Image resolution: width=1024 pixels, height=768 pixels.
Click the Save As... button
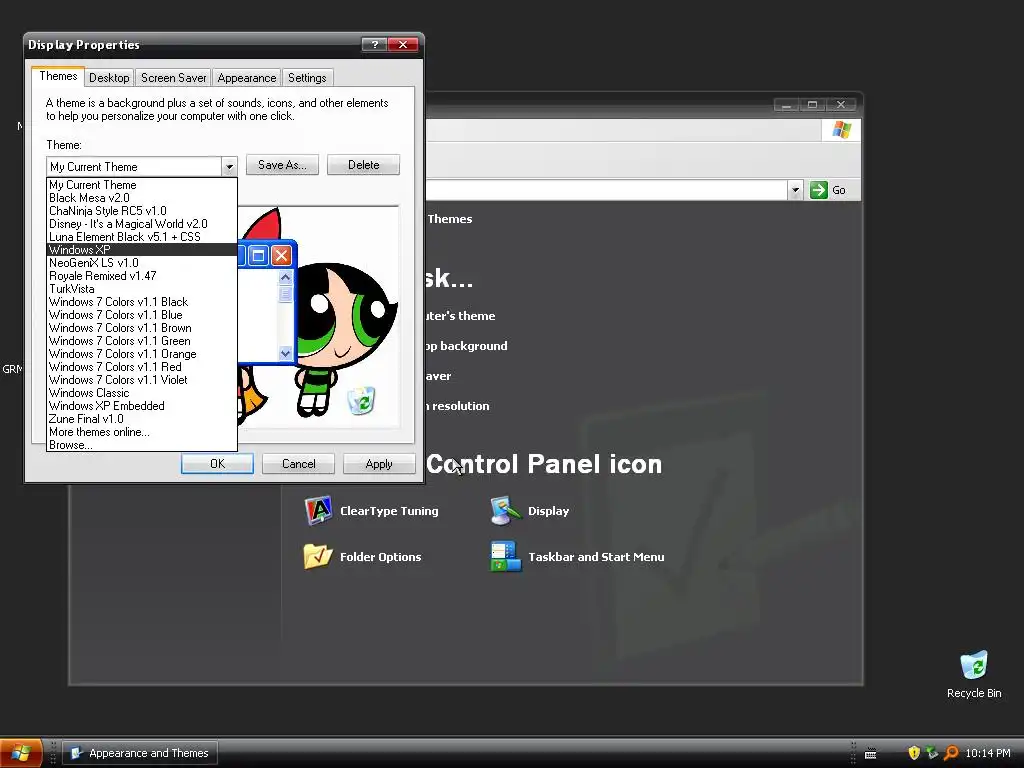click(x=282, y=165)
